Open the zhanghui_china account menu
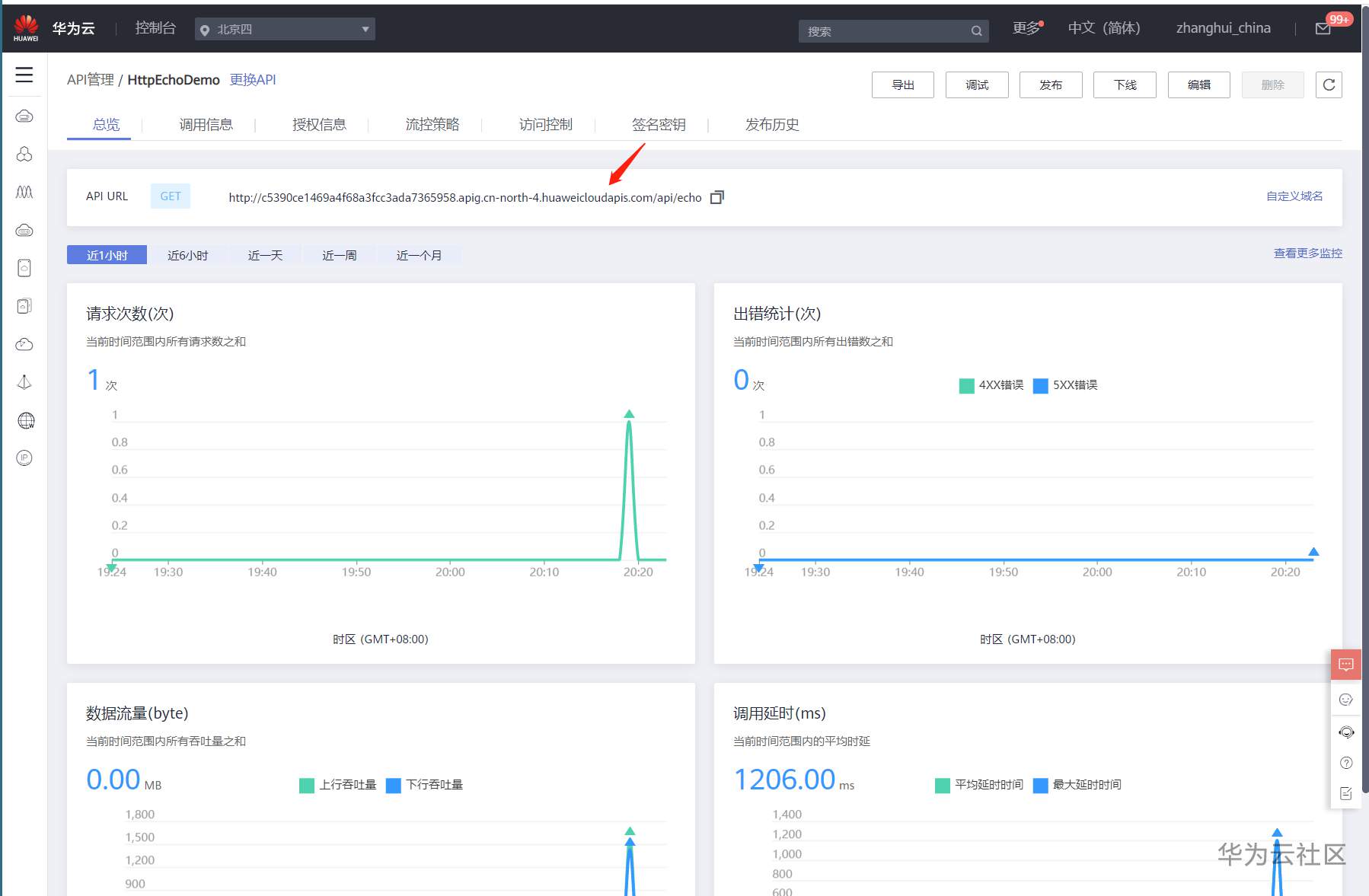Viewport: 1369px width, 896px height. pyautogui.click(x=1223, y=28)
